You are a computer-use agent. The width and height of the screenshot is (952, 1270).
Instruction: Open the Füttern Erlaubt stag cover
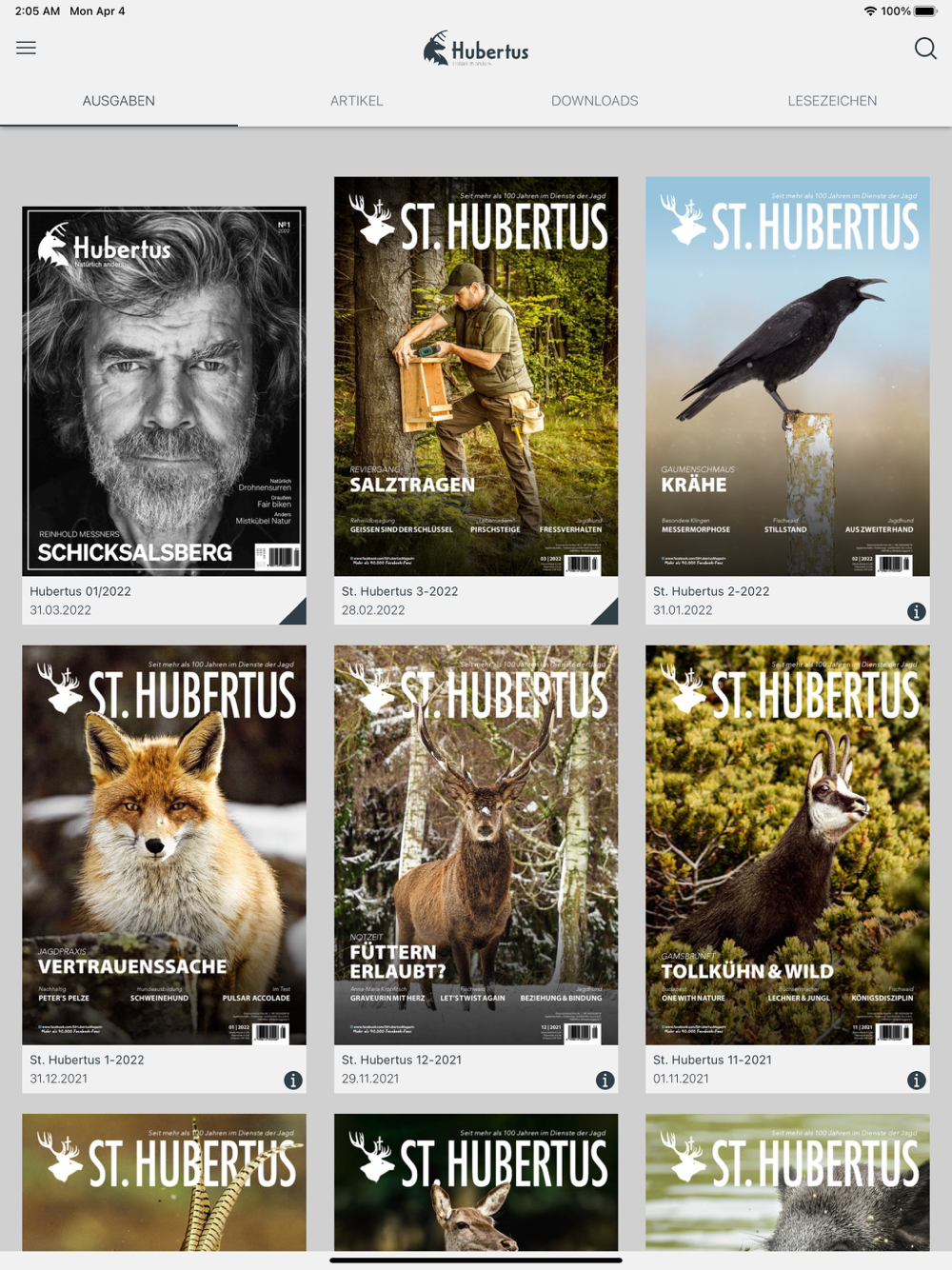[x=476, y=845]
